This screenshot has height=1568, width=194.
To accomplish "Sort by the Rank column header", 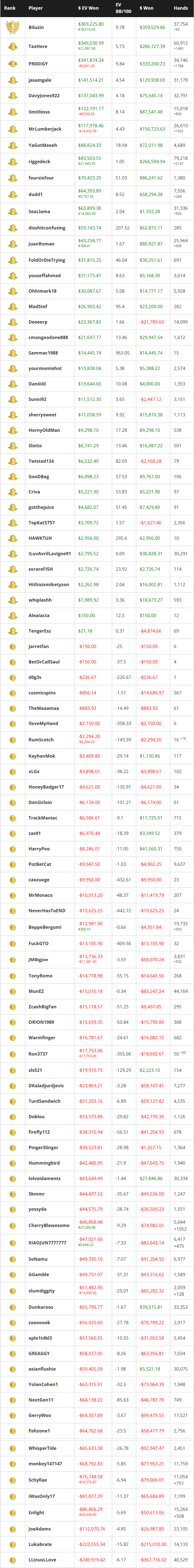I will (10, 8).
